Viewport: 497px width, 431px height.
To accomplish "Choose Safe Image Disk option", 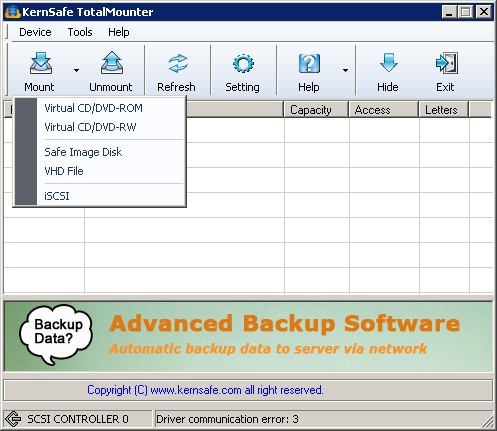I will click(x=110, y=152).
